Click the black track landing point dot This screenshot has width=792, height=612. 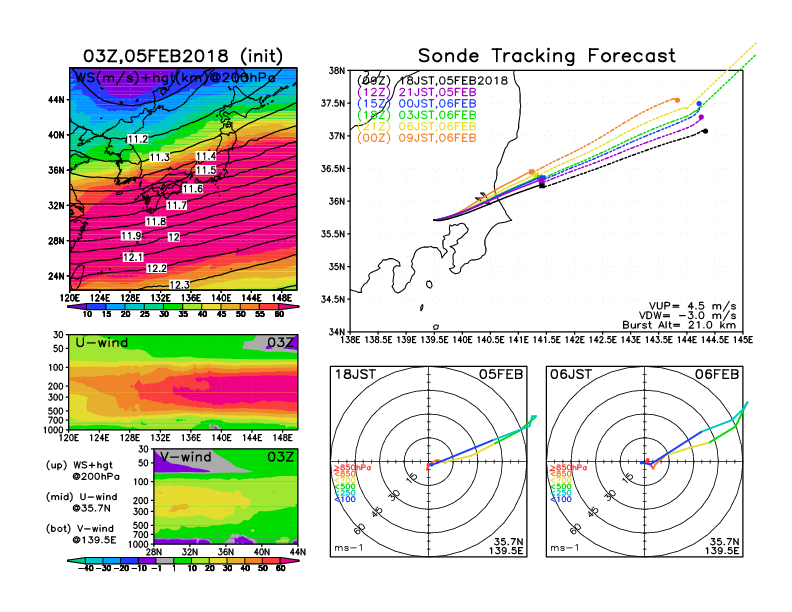click(x=705, y=131)
